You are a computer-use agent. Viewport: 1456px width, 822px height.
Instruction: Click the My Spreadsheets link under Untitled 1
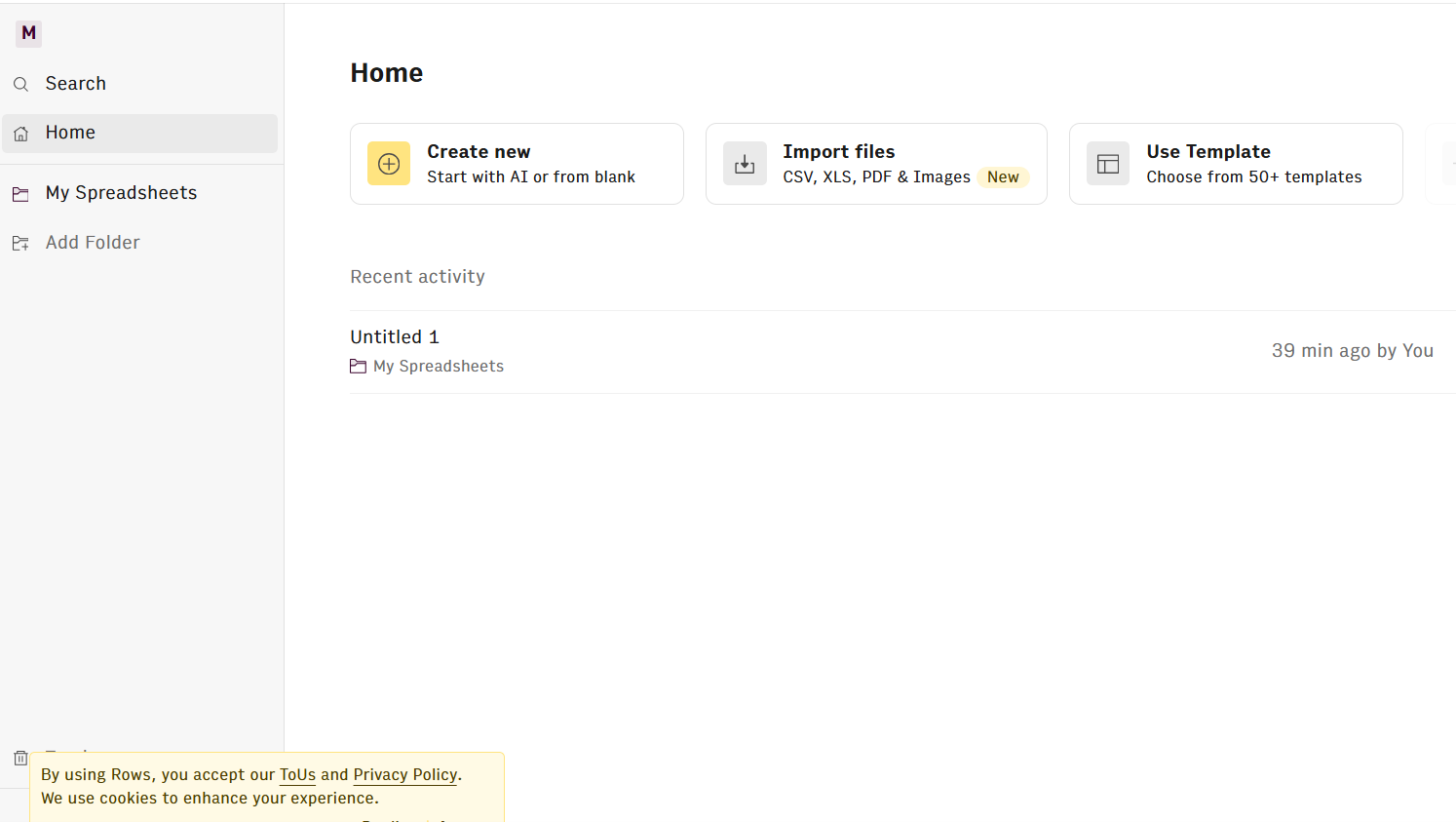[x=439, y=367]
